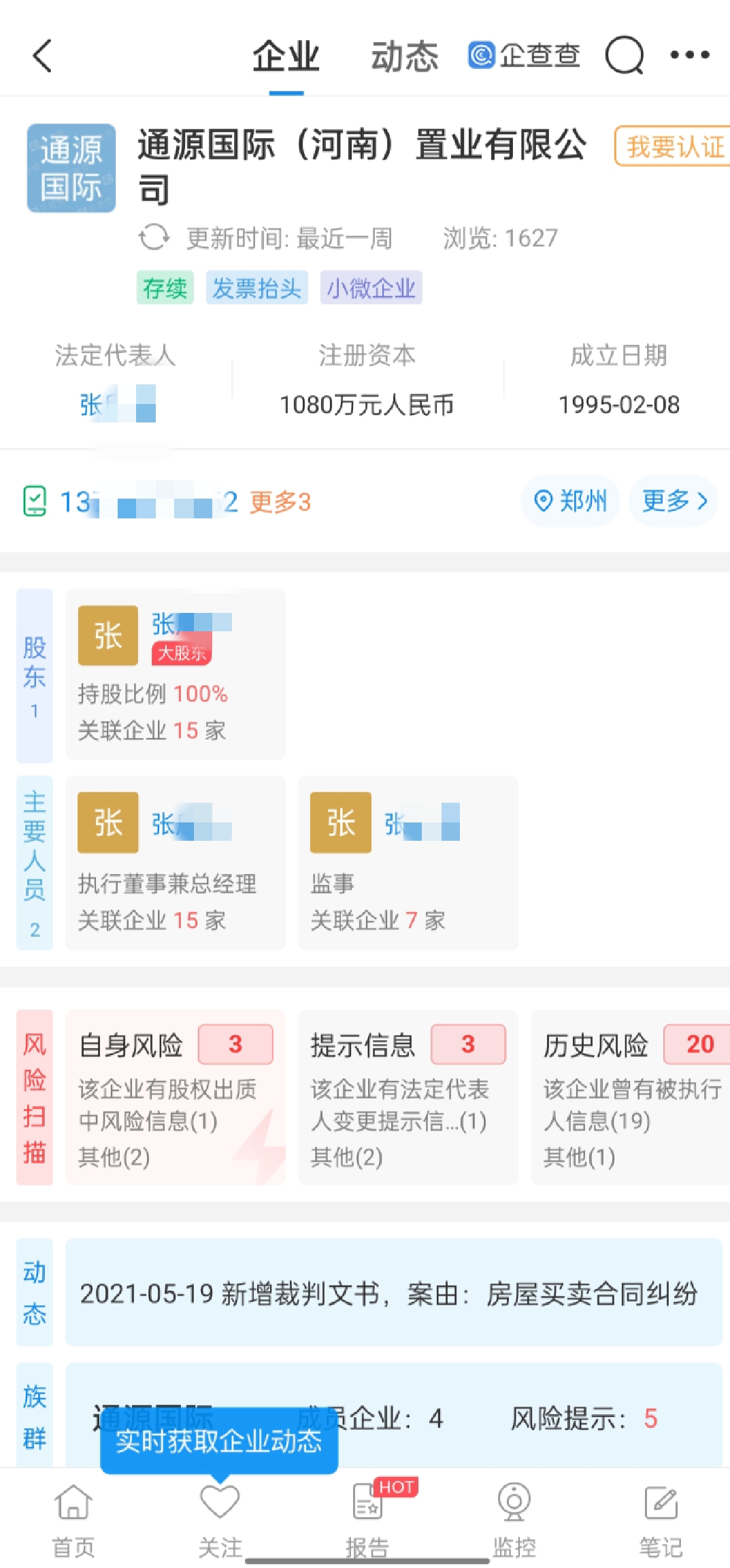730x1568 pixels.
Task: Open the 自身风险 risk card
Action: [x=176, y=1097]
